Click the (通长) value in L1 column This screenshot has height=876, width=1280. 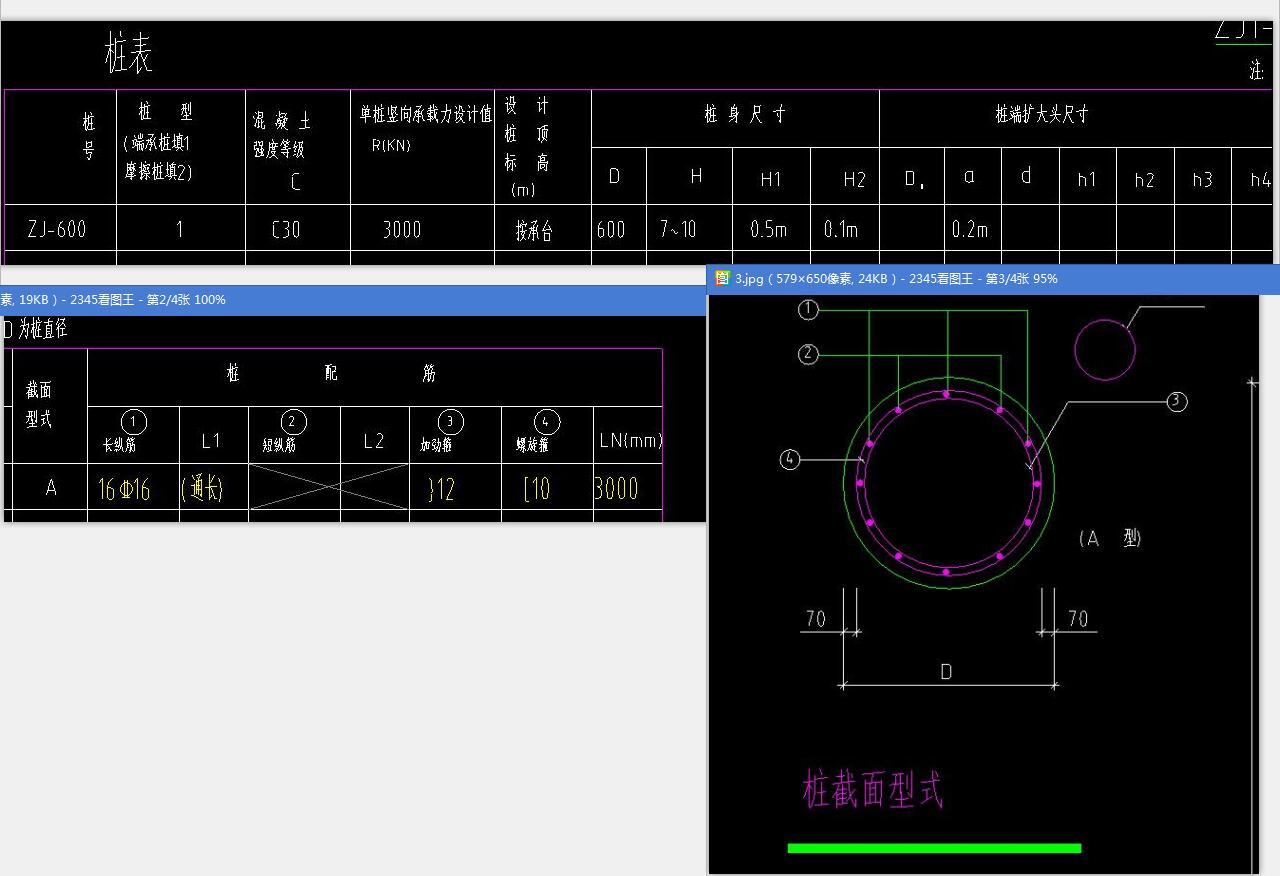pos(202,488)
